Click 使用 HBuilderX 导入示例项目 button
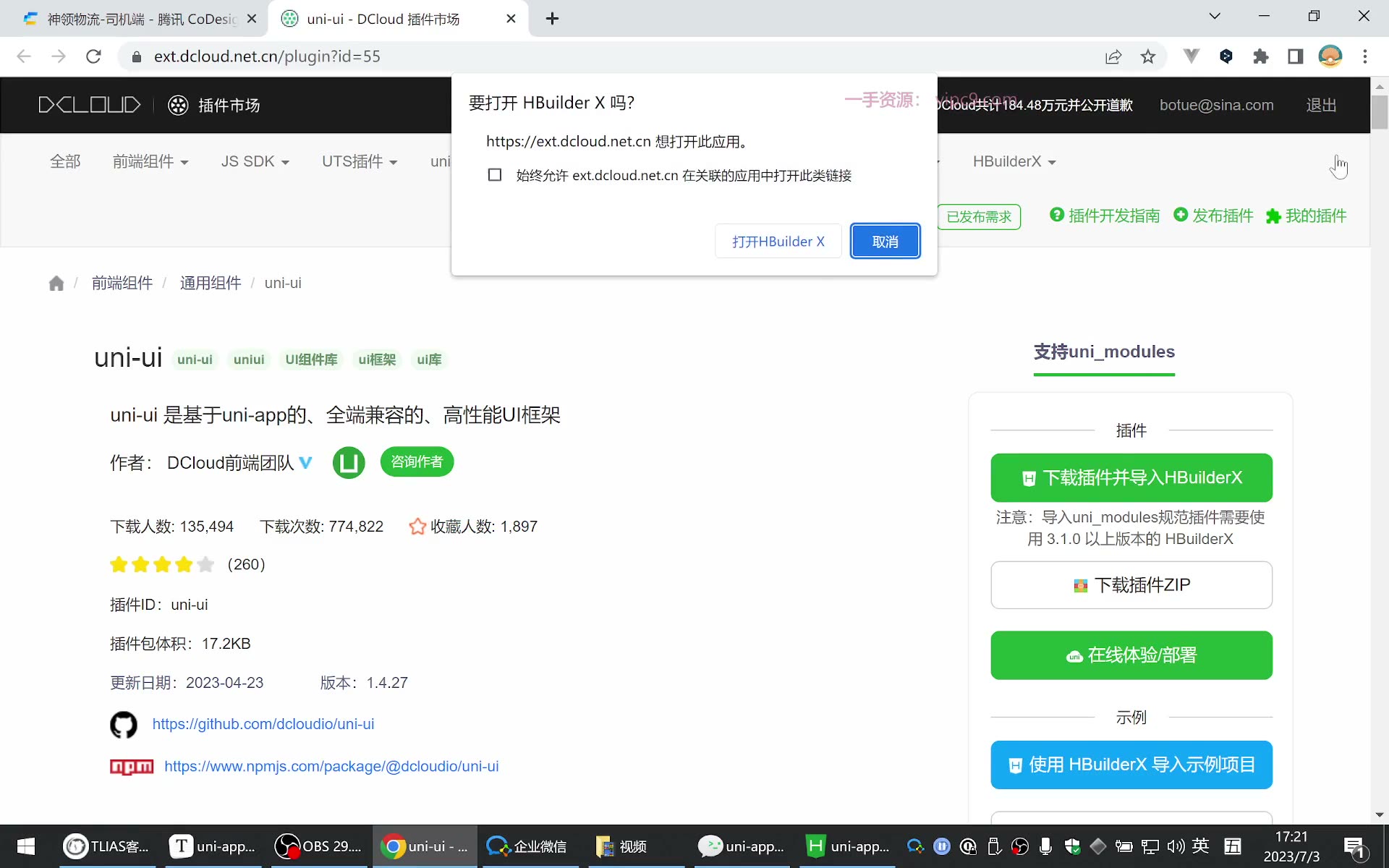 click(x=1131, y=765)
